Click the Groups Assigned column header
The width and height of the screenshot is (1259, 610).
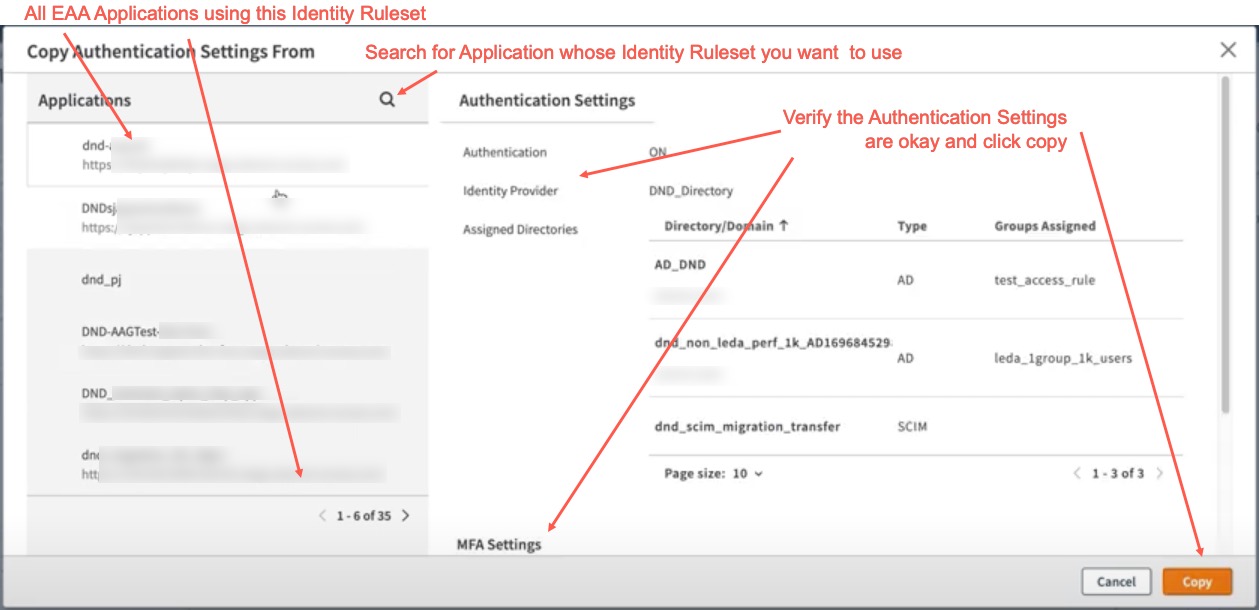click(x=1044, y=226)
